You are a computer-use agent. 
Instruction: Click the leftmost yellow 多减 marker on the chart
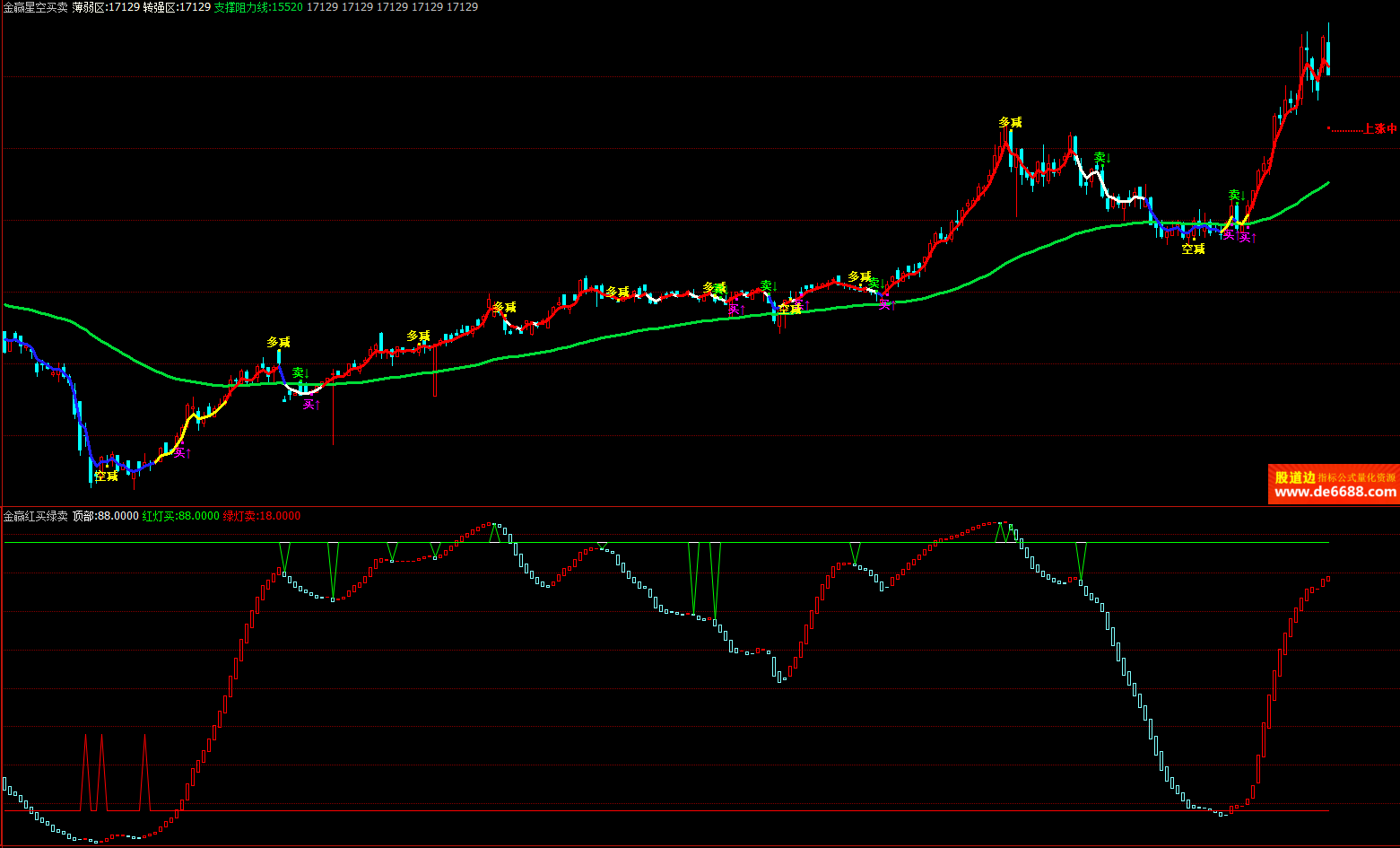(x=278, y=342)
